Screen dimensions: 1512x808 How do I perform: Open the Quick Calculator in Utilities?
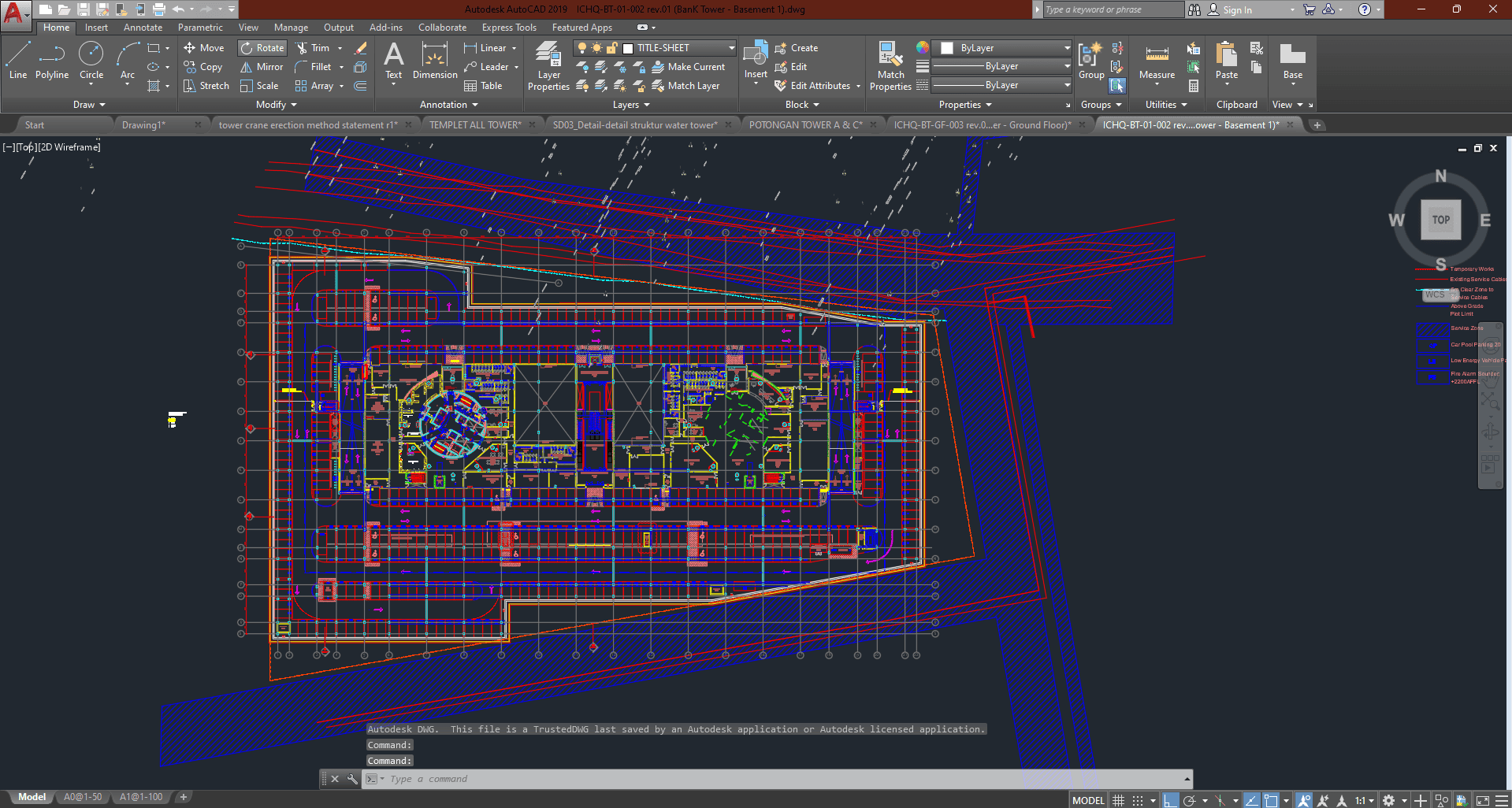[1194, 86]
